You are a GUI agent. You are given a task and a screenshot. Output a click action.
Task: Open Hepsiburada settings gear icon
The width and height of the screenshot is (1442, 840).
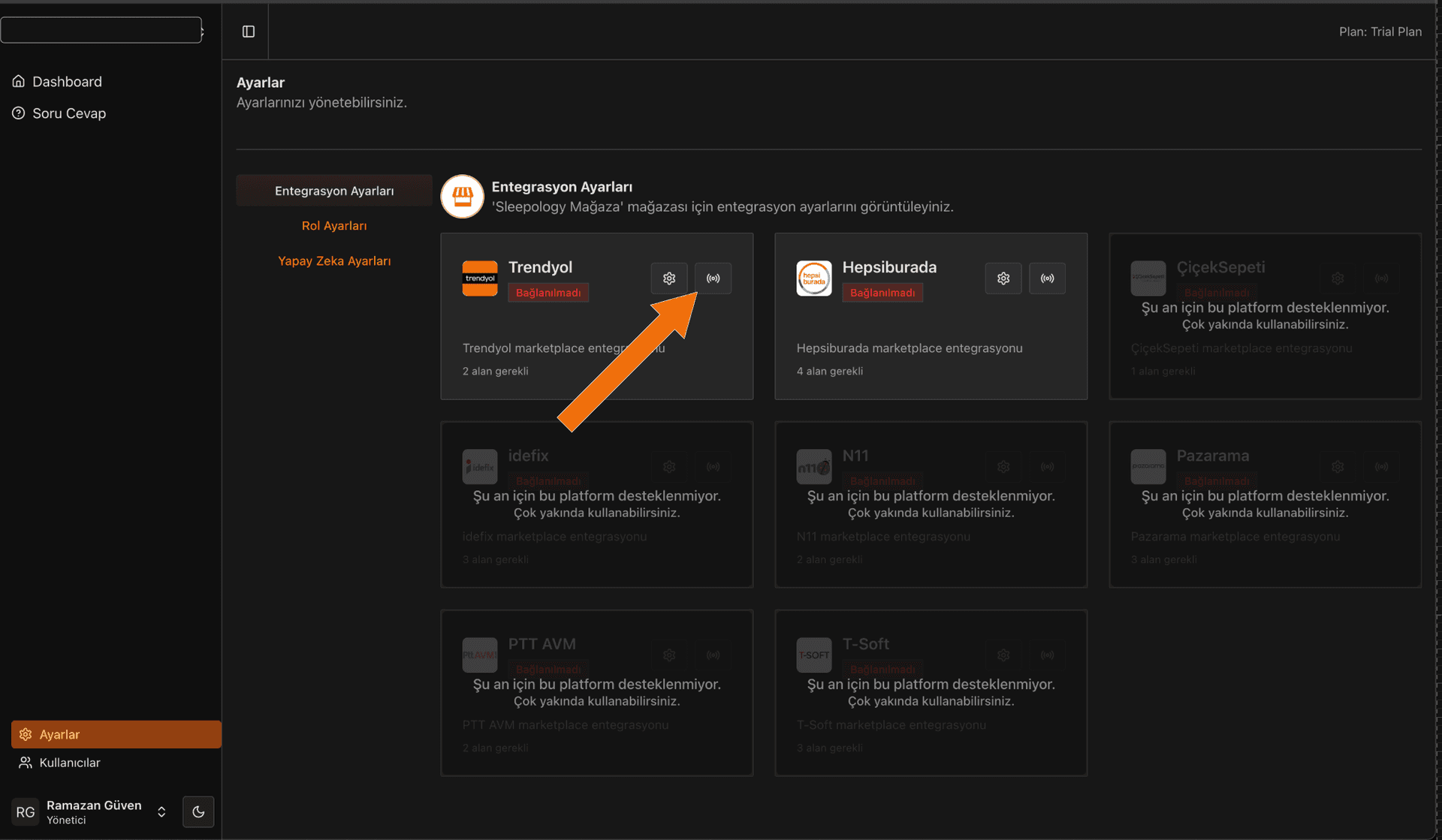tap(1003, 278)
